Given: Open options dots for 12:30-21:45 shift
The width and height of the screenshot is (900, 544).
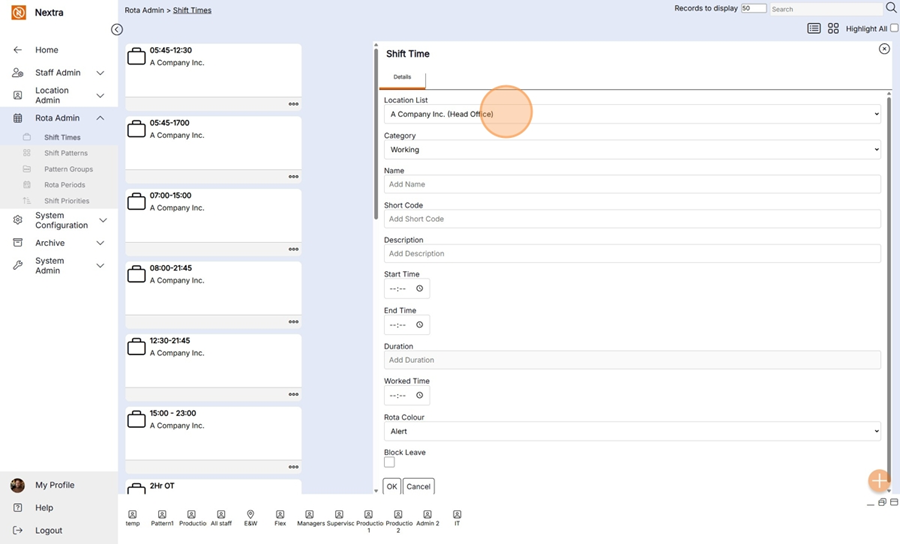Looking at the screenshot, I should tap(293, 394).
